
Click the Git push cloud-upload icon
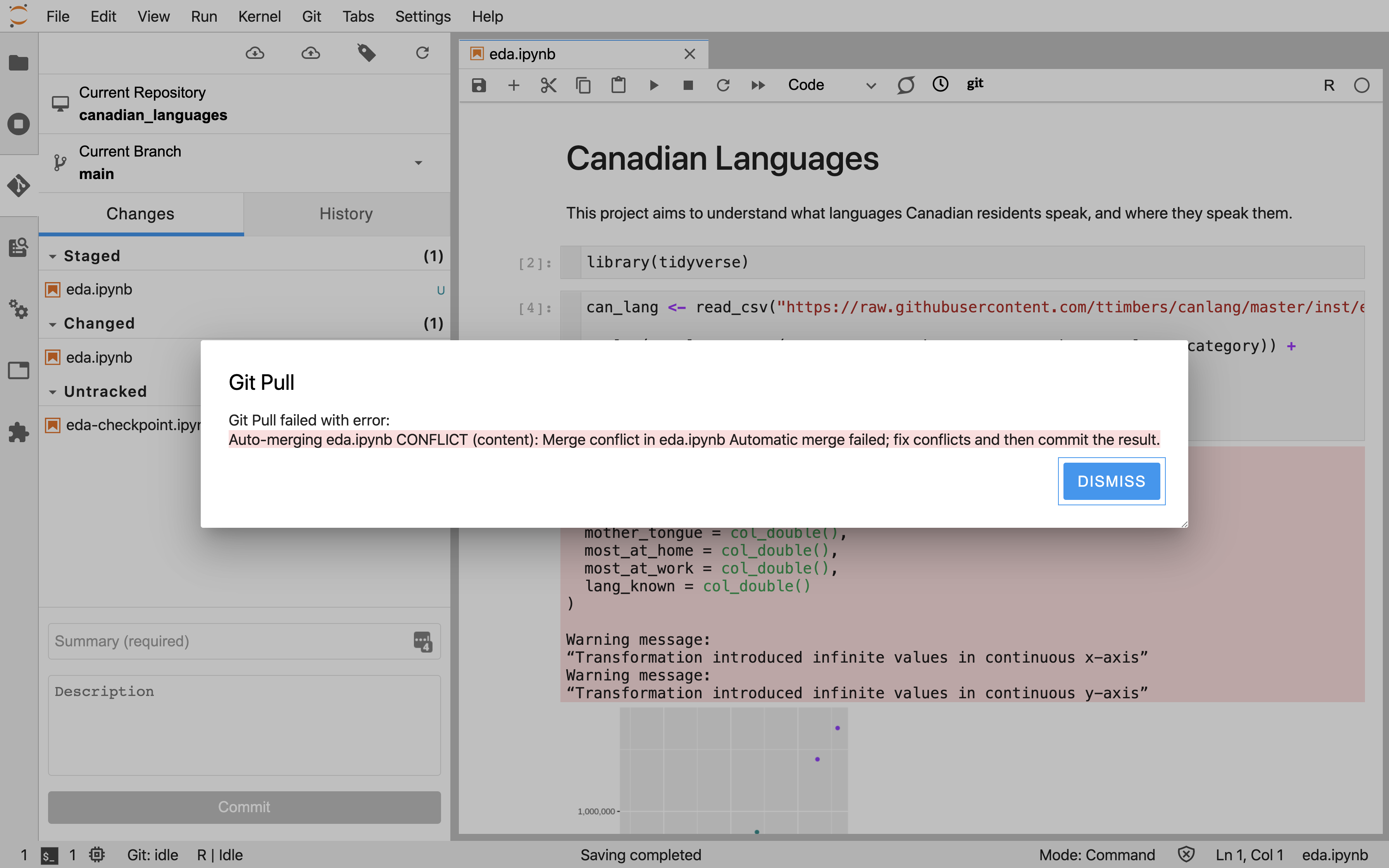(x=310, y=53)
